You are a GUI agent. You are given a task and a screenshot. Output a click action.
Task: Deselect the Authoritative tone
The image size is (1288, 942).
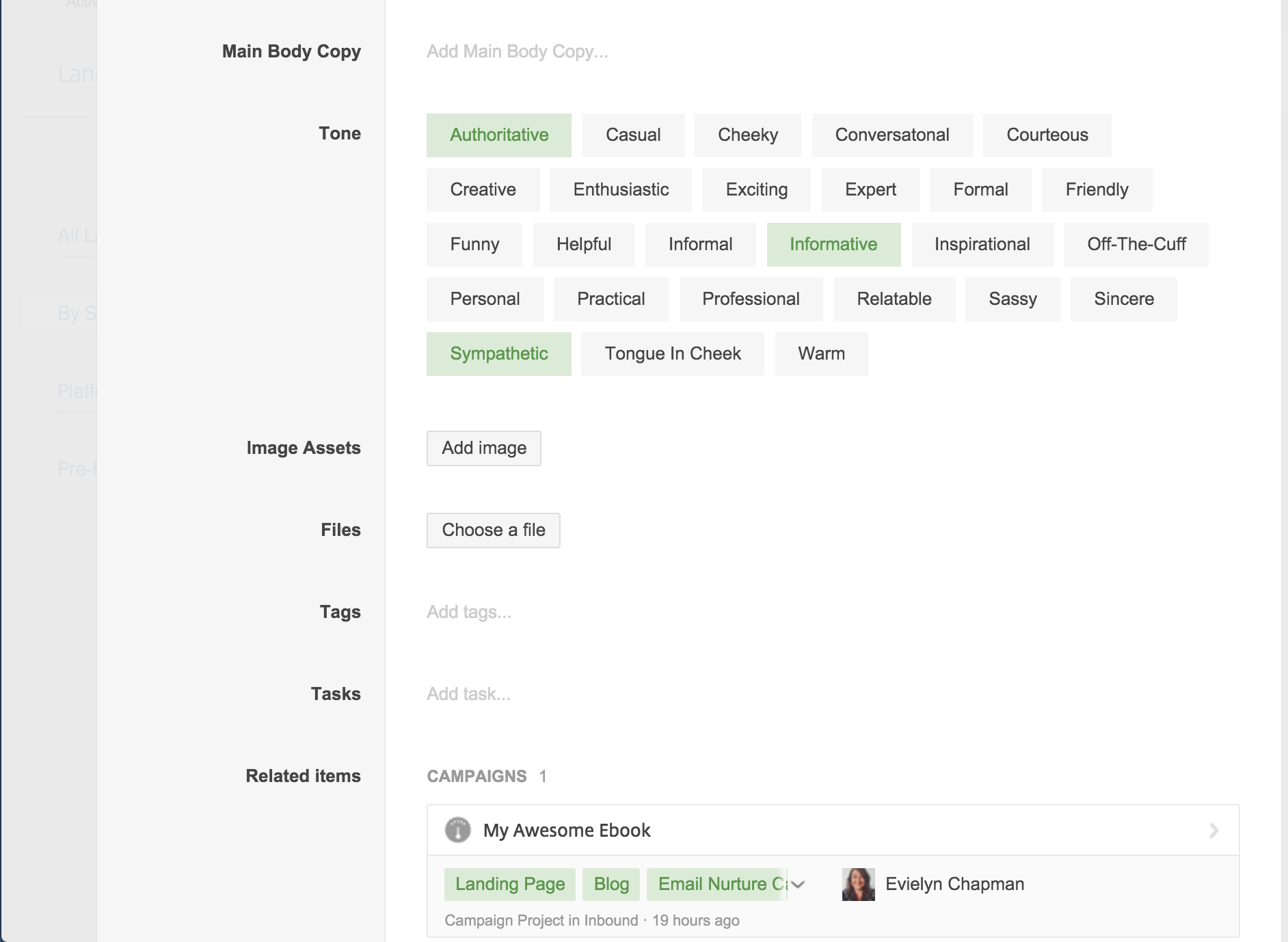(x=498, y=135)
